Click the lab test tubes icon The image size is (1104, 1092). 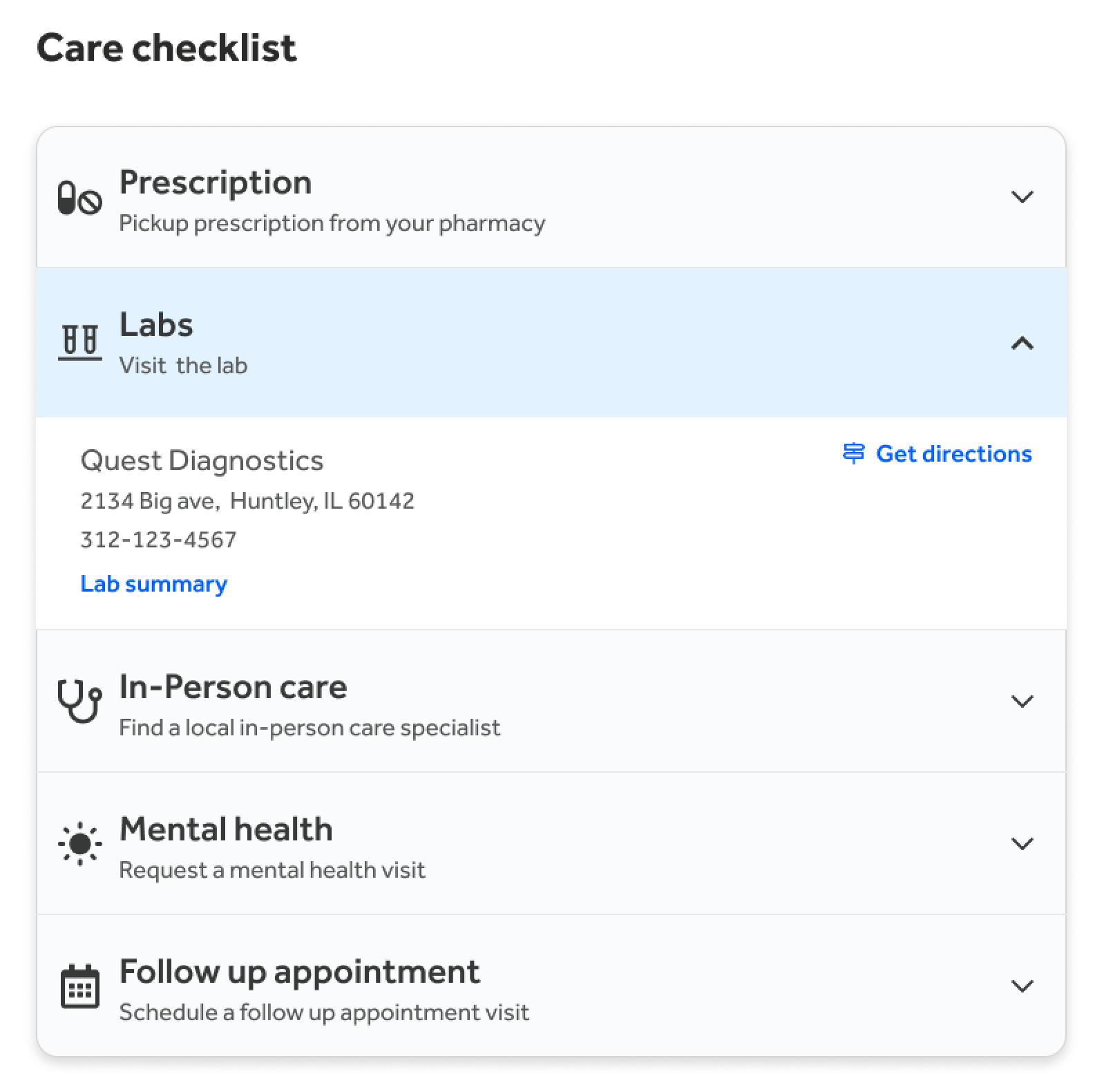79,340
